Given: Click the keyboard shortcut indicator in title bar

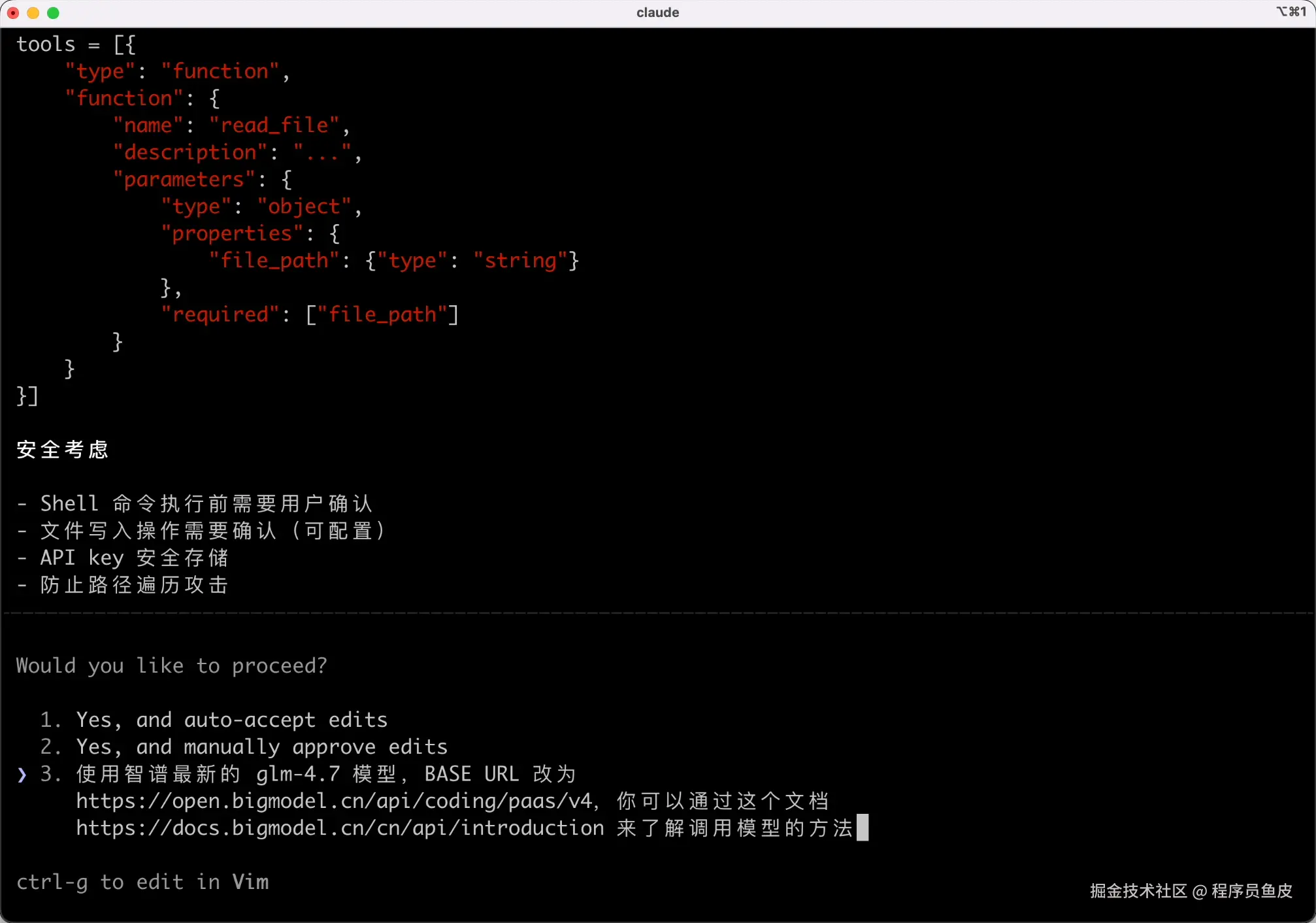Looking at the screenshot, I should point(1291,12).
